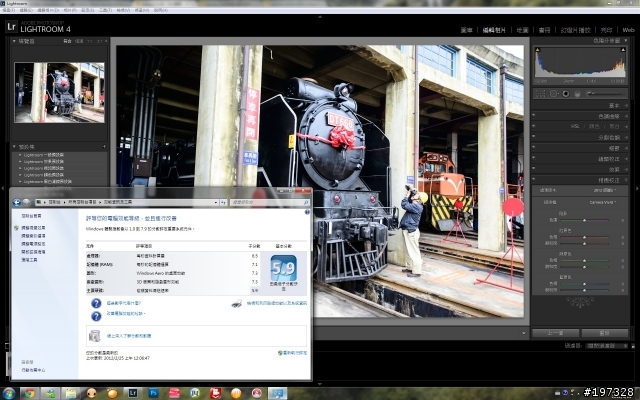Click Navigator preview thumbnail of locomotive
This screenshot has height=400, width=640.
[59, 93]
